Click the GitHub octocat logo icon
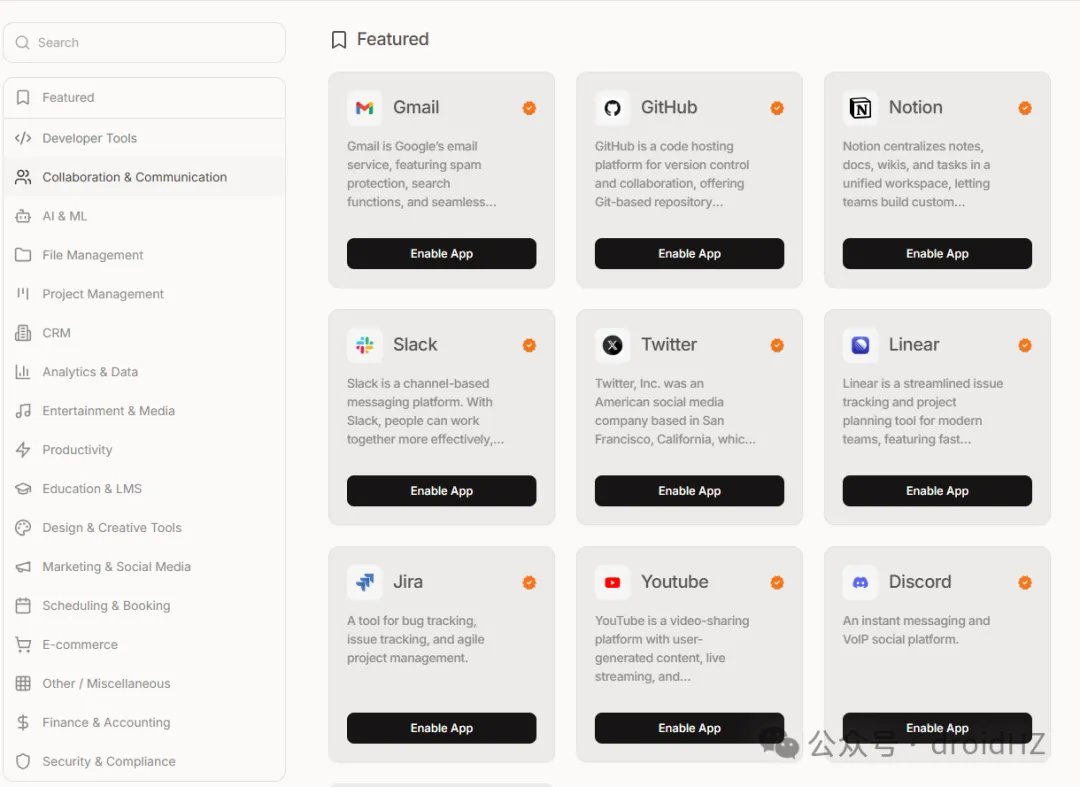The height and width of the screenshot is (787, 1080). [612, 108]
